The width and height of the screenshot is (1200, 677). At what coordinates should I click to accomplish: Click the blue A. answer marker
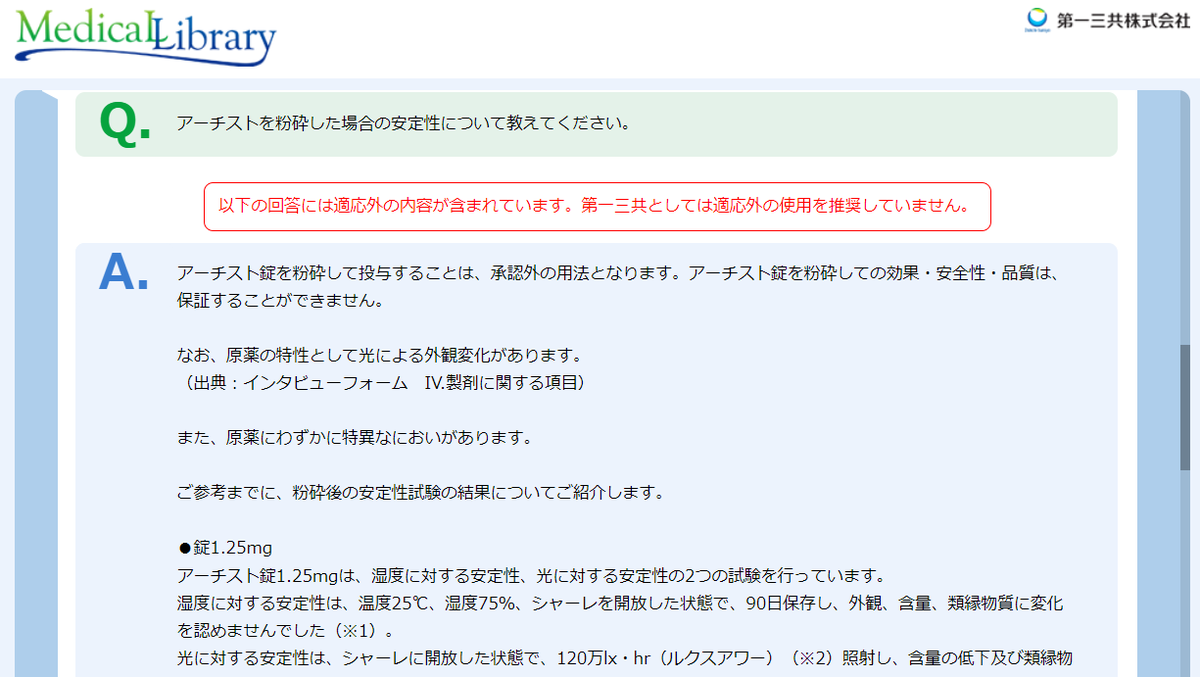coord(124,272)
